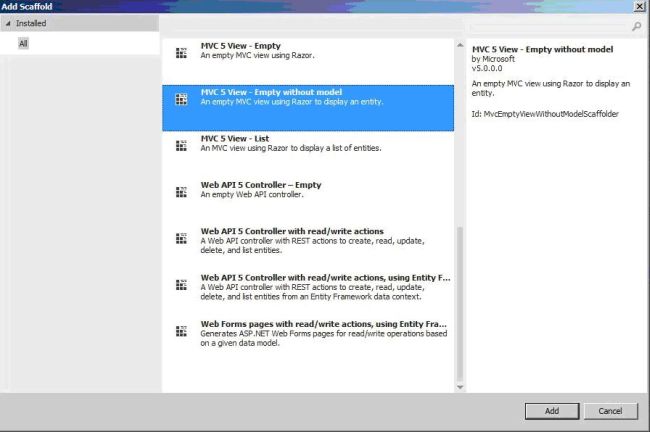Select 'Web Forms pages with read/write actions' title

pyautogui.click(x=323, y=324)
